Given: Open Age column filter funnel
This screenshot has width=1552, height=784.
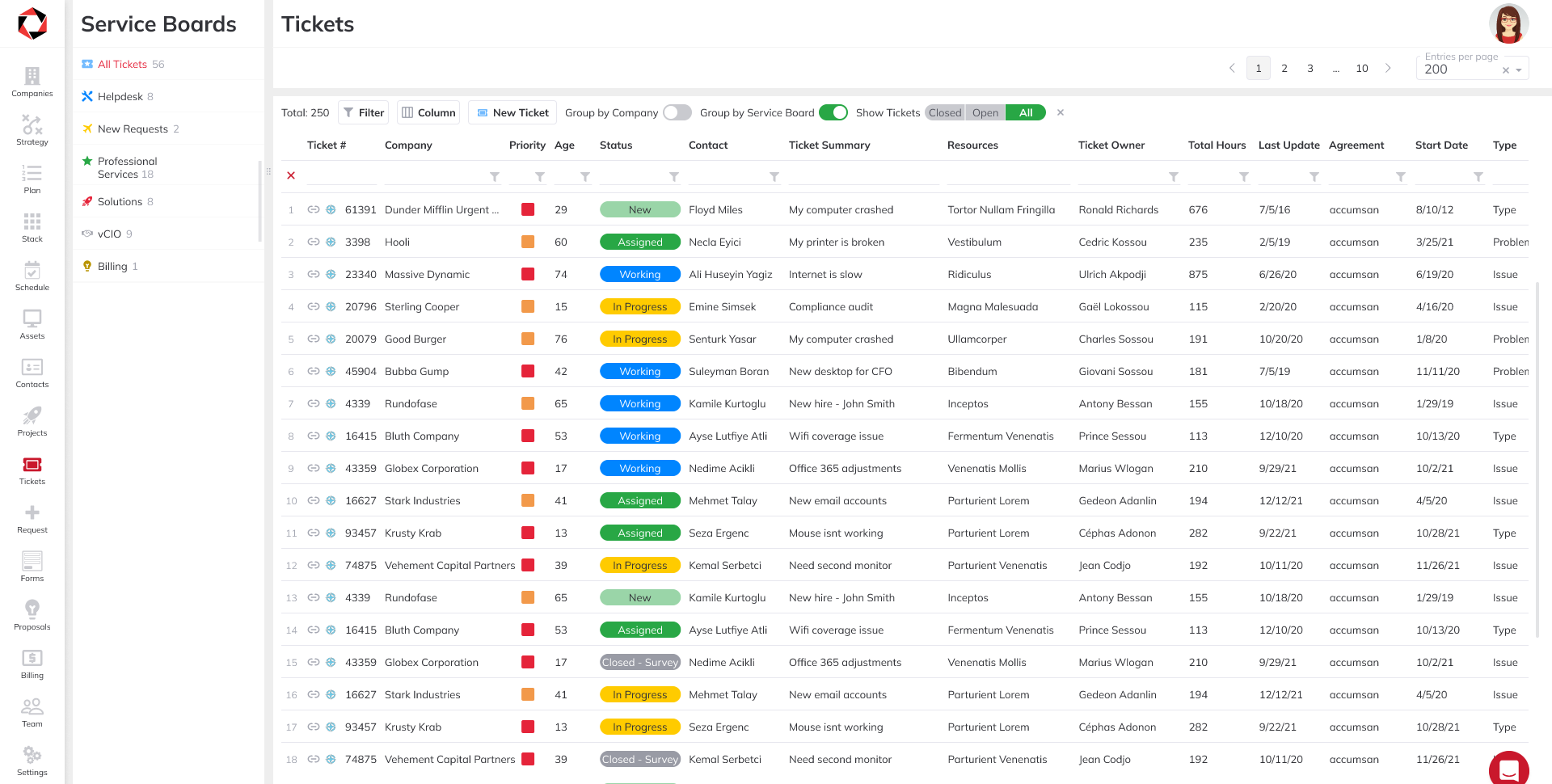Looking at the screenshot, I should coord(585,177).
